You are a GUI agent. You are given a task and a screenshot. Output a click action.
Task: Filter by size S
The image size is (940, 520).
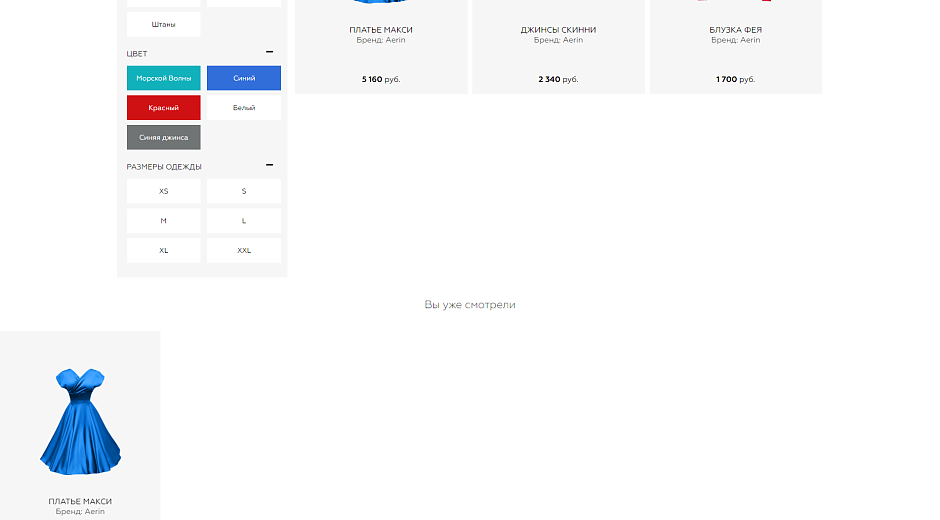[244, 191]
